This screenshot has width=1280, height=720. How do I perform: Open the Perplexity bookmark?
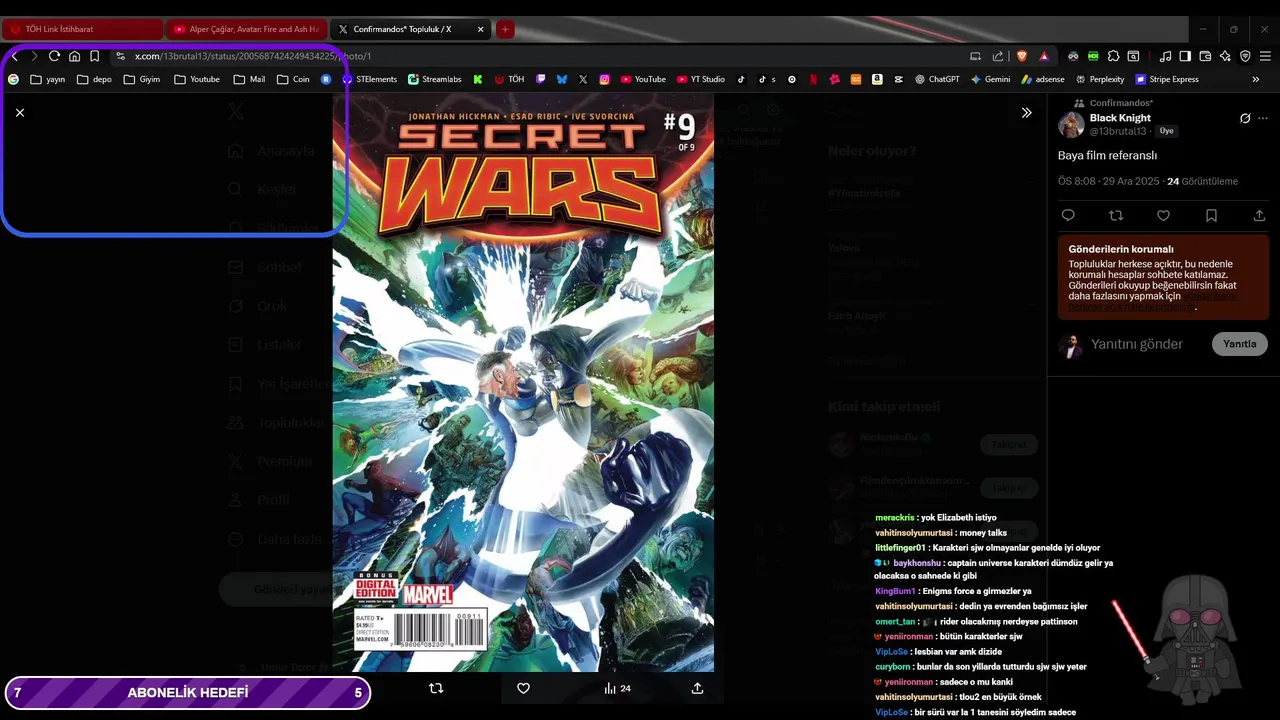(x=1100, y=79)
